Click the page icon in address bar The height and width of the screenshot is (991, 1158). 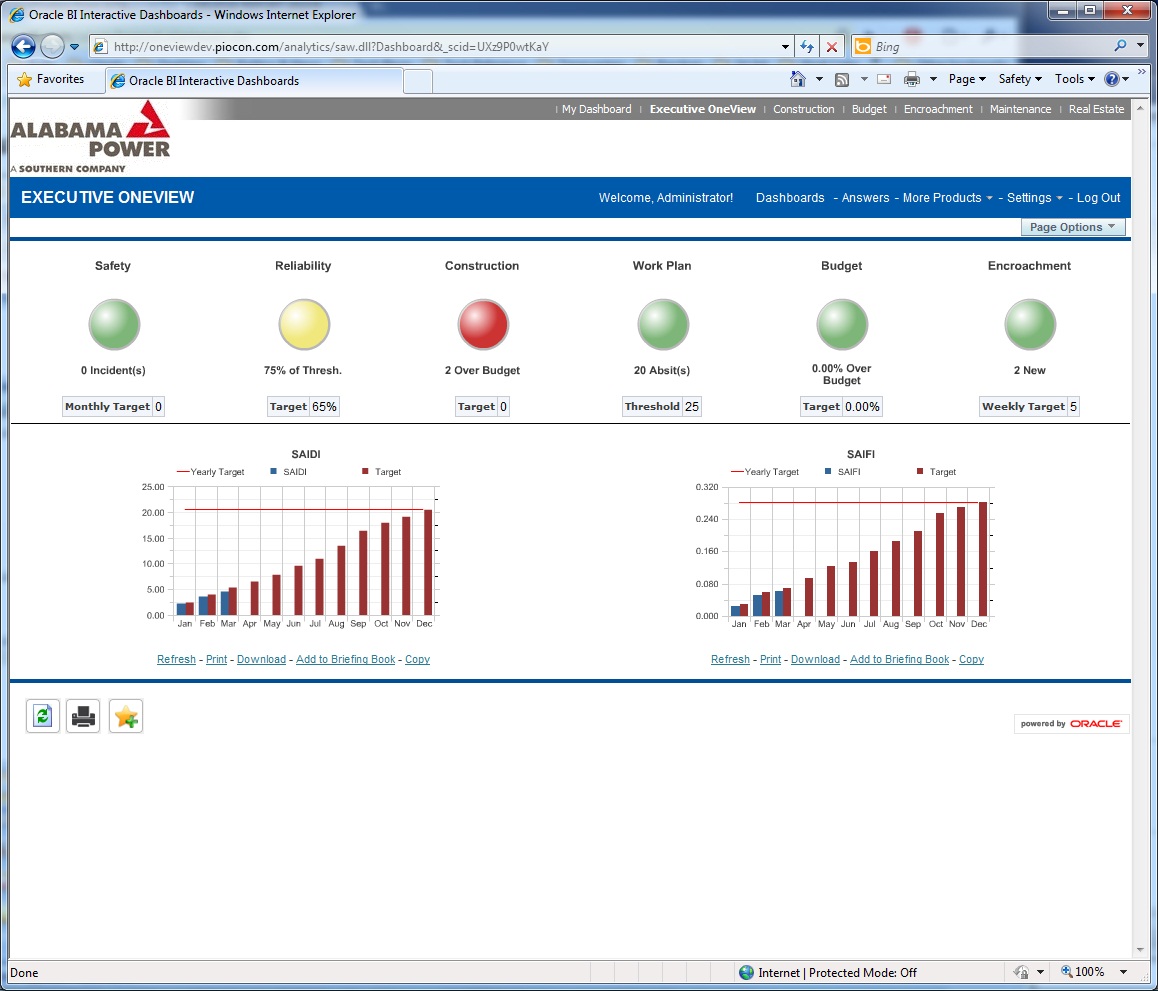click(x=100, y=47)
